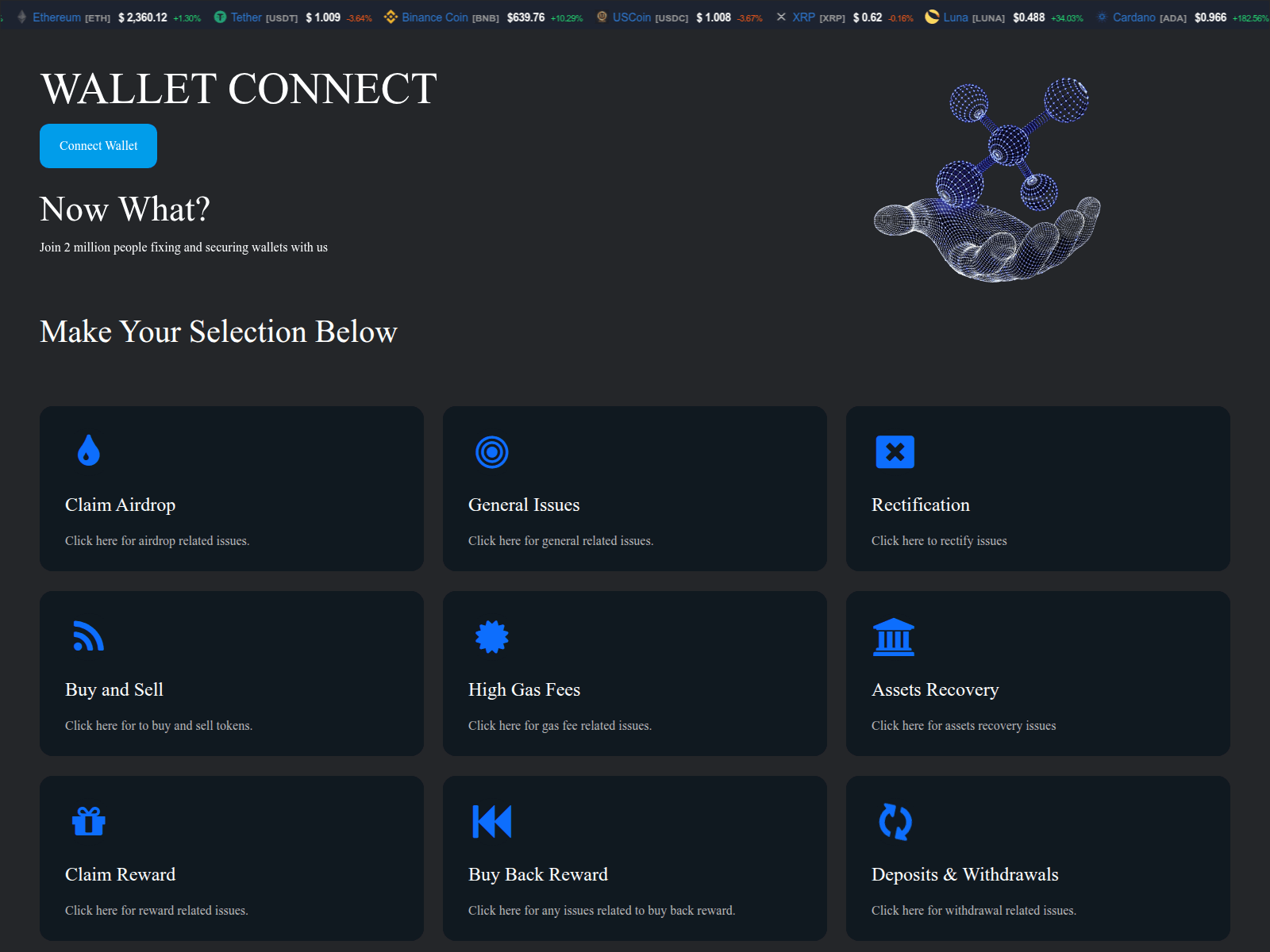The image size is (1270, 952).
Task: Click the XRP symbol in the ticker bar
Action: [x=782, y=16]
